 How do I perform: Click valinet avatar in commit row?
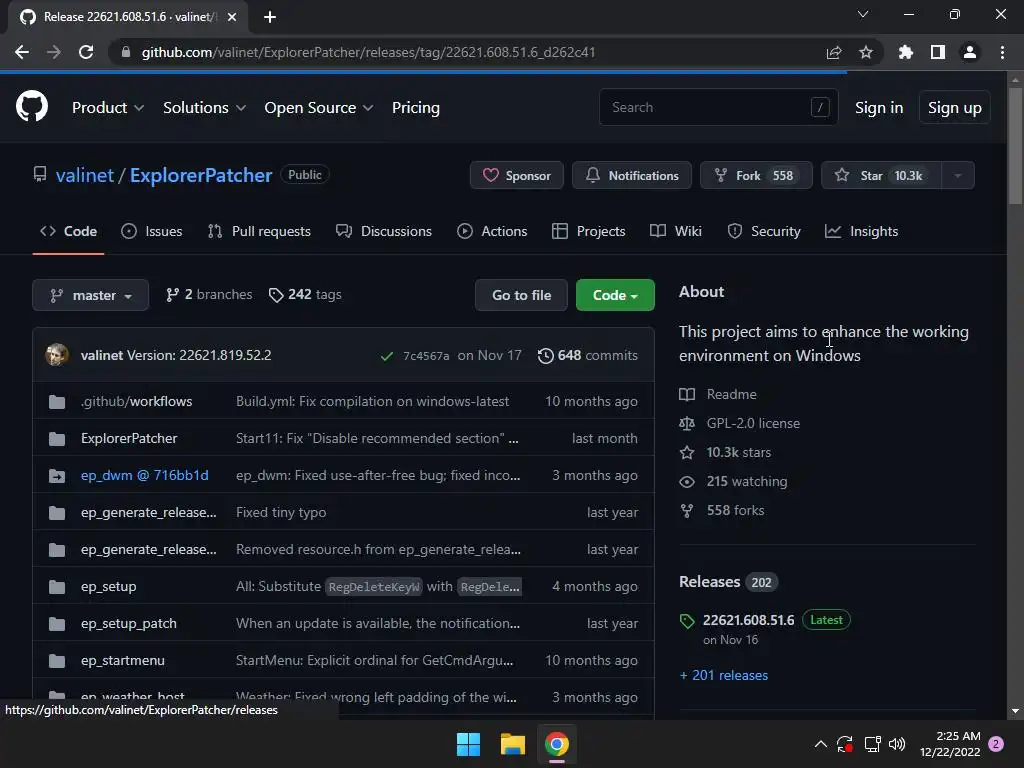[x=57, y=355]
